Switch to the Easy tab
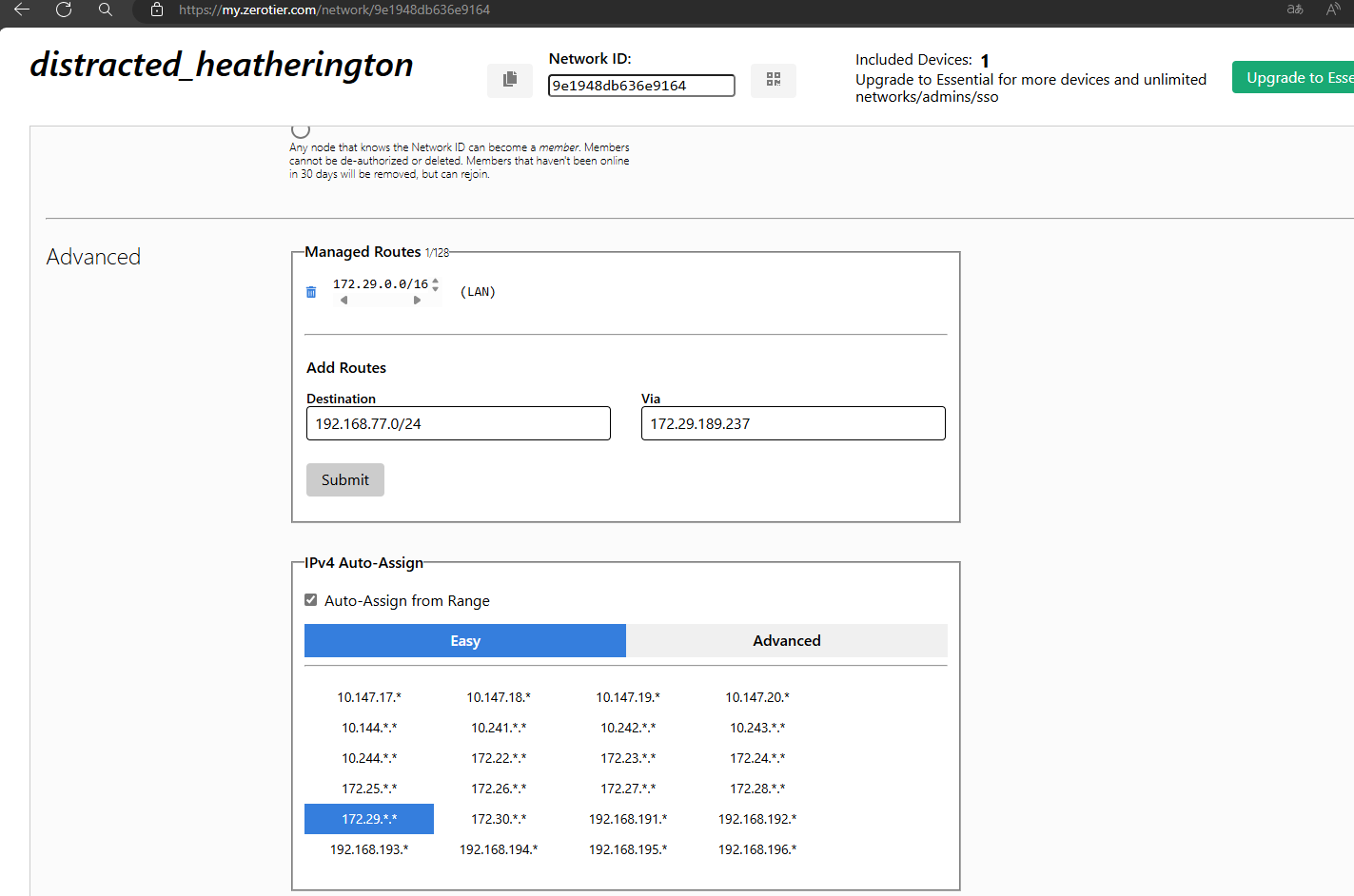Viewport: 1354px width, 896px height. click(465, 641)
